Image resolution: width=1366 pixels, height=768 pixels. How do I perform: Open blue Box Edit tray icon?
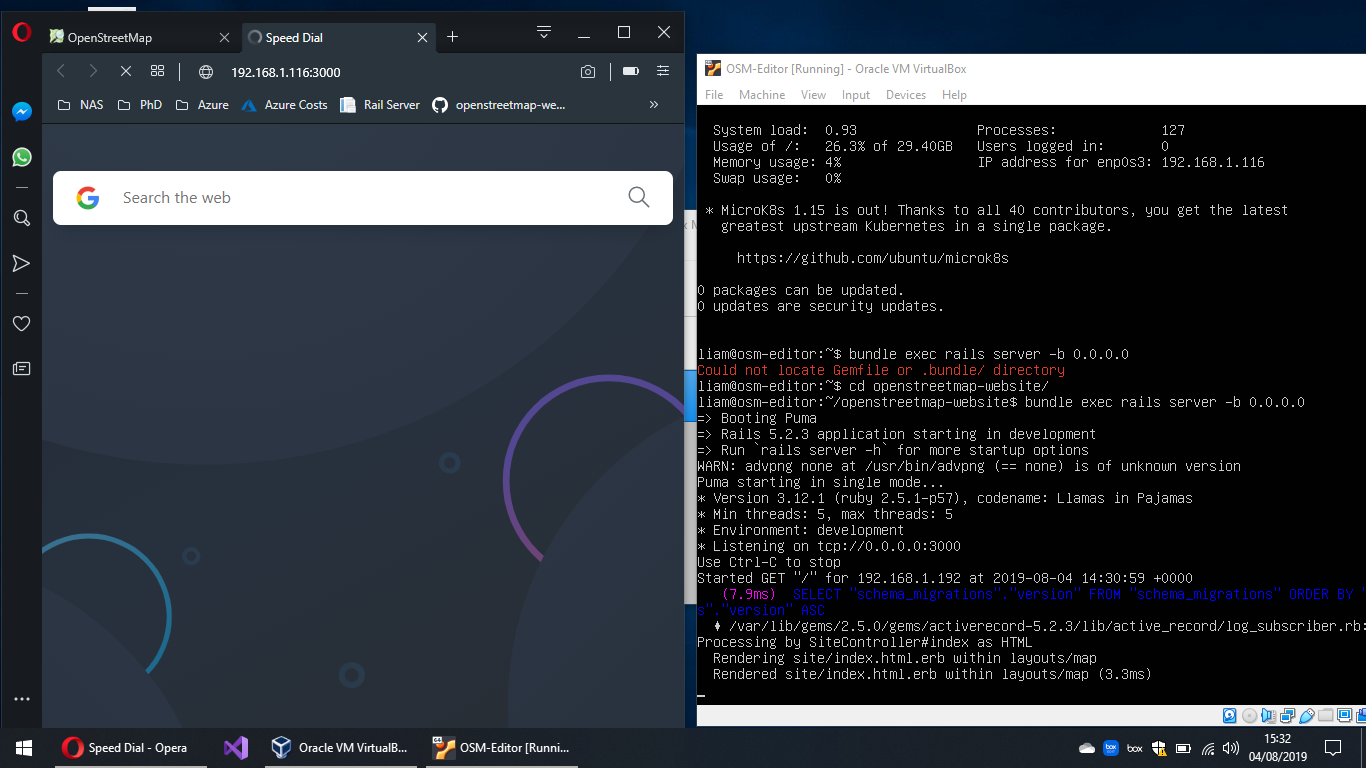[x=1111, y=748]
